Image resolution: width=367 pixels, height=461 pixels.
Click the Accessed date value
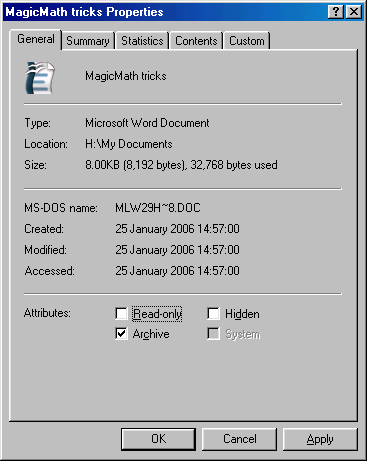177,271
